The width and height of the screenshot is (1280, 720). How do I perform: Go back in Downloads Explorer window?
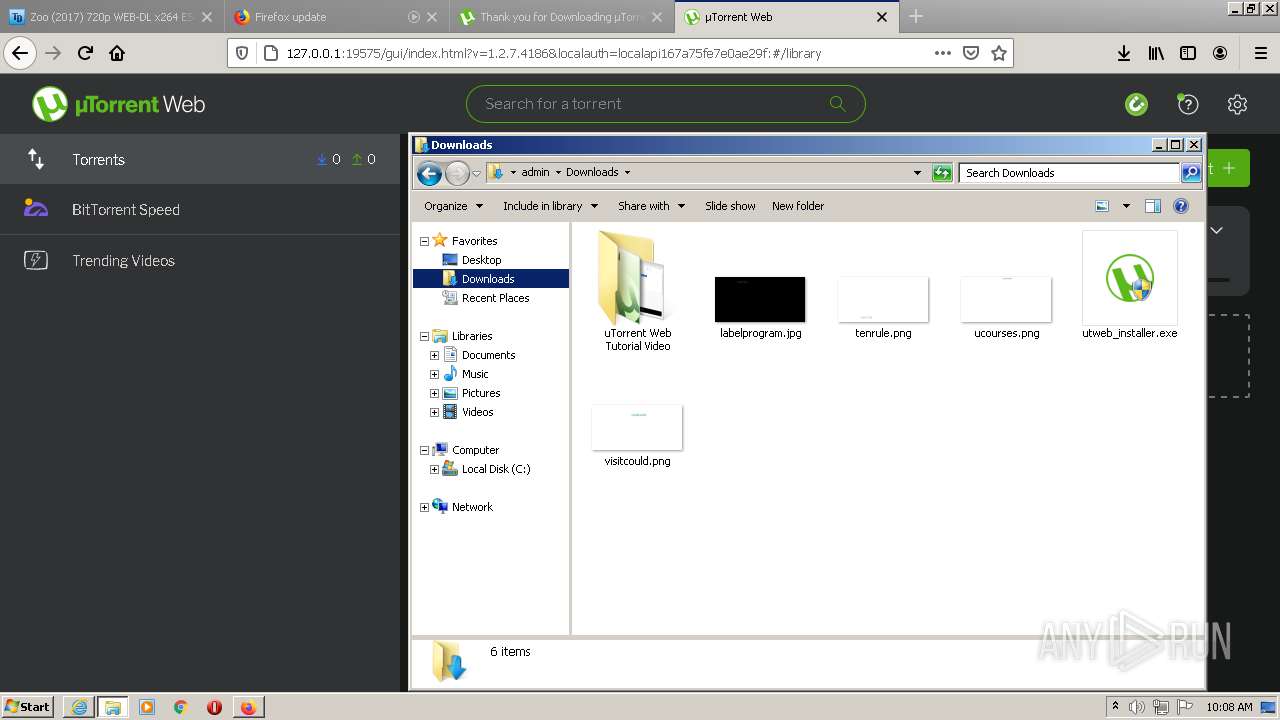pos(429,173)
